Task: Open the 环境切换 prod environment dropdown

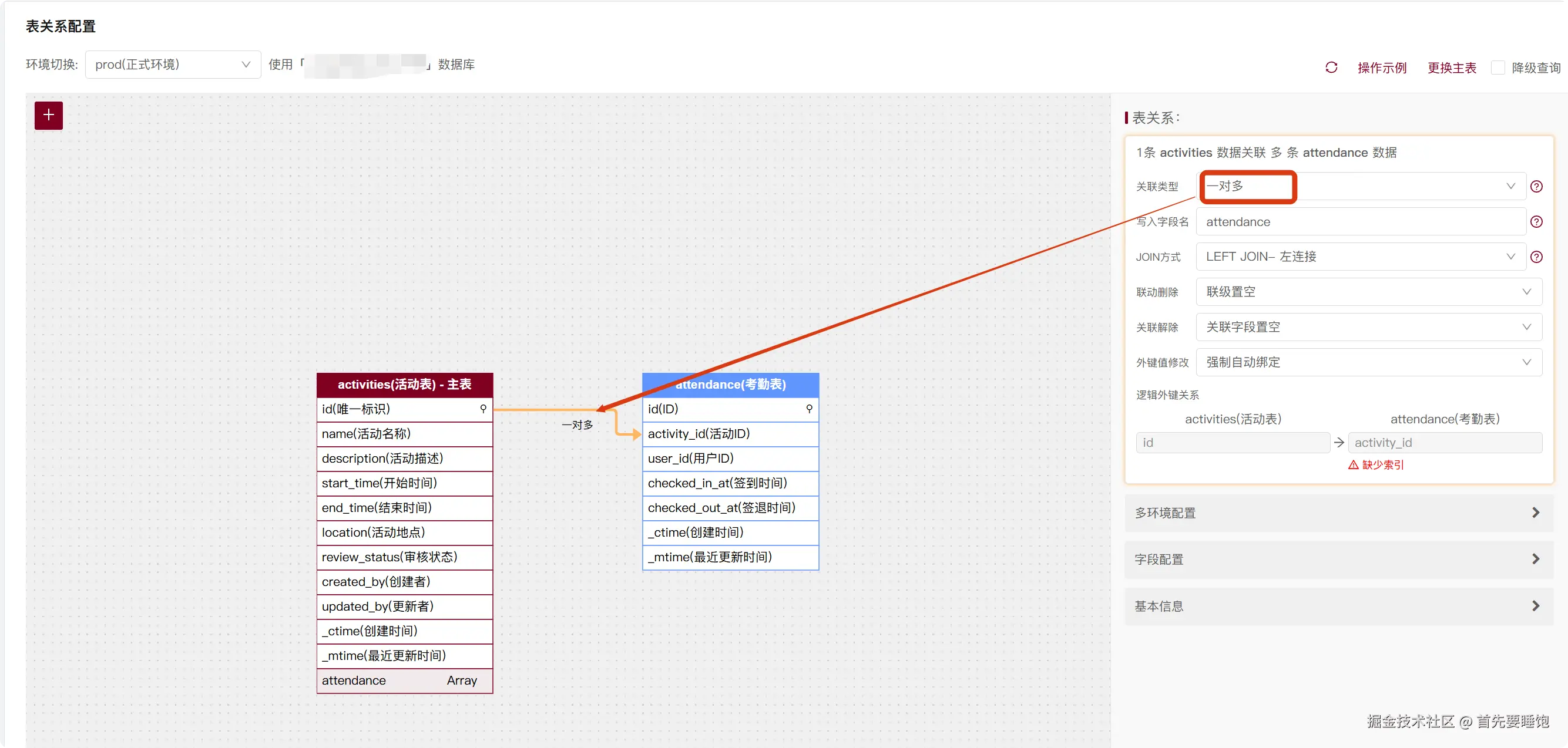Action: (173, 65)
